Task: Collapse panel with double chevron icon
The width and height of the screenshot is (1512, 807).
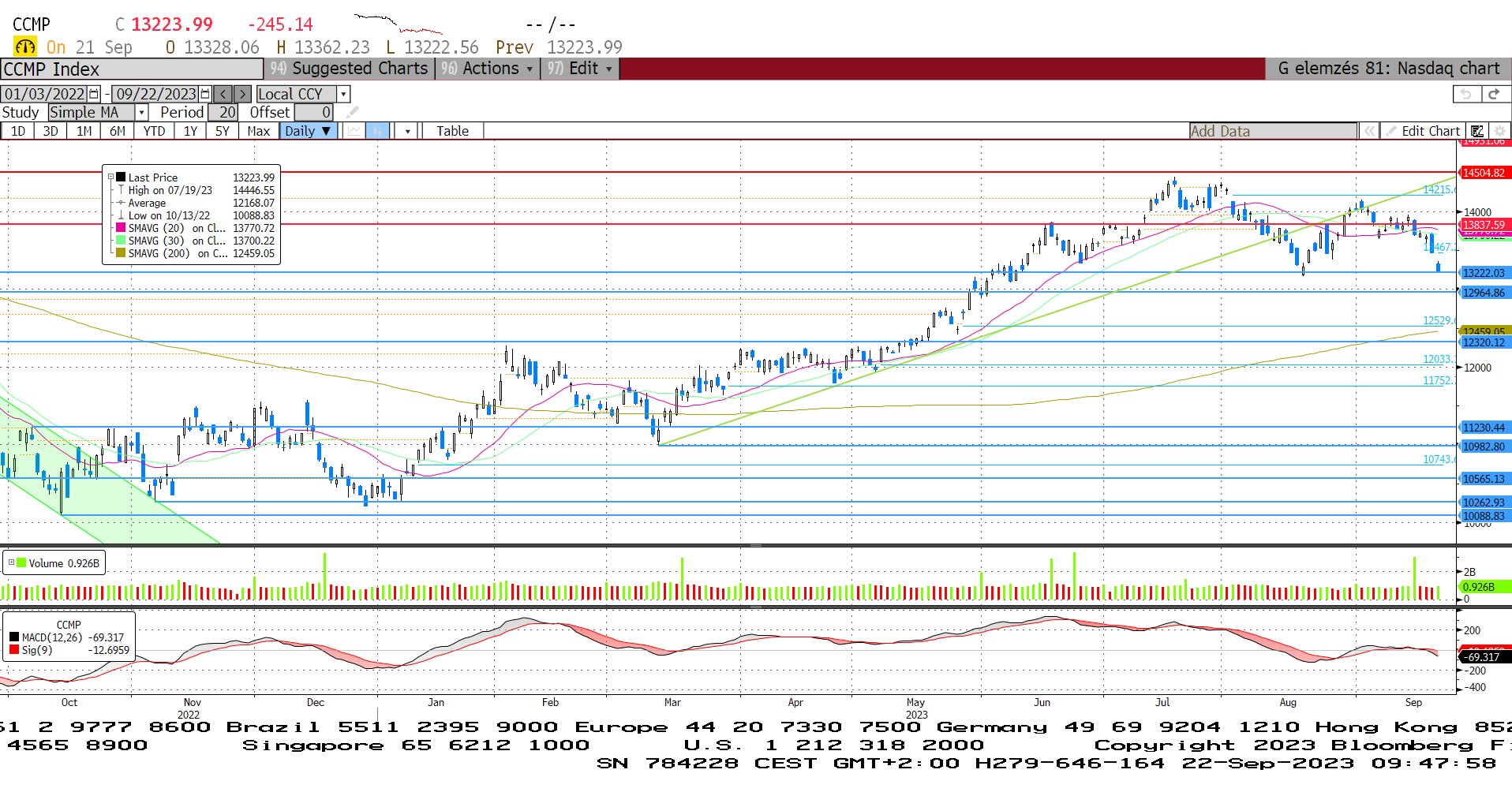Action: (1369, 131)
